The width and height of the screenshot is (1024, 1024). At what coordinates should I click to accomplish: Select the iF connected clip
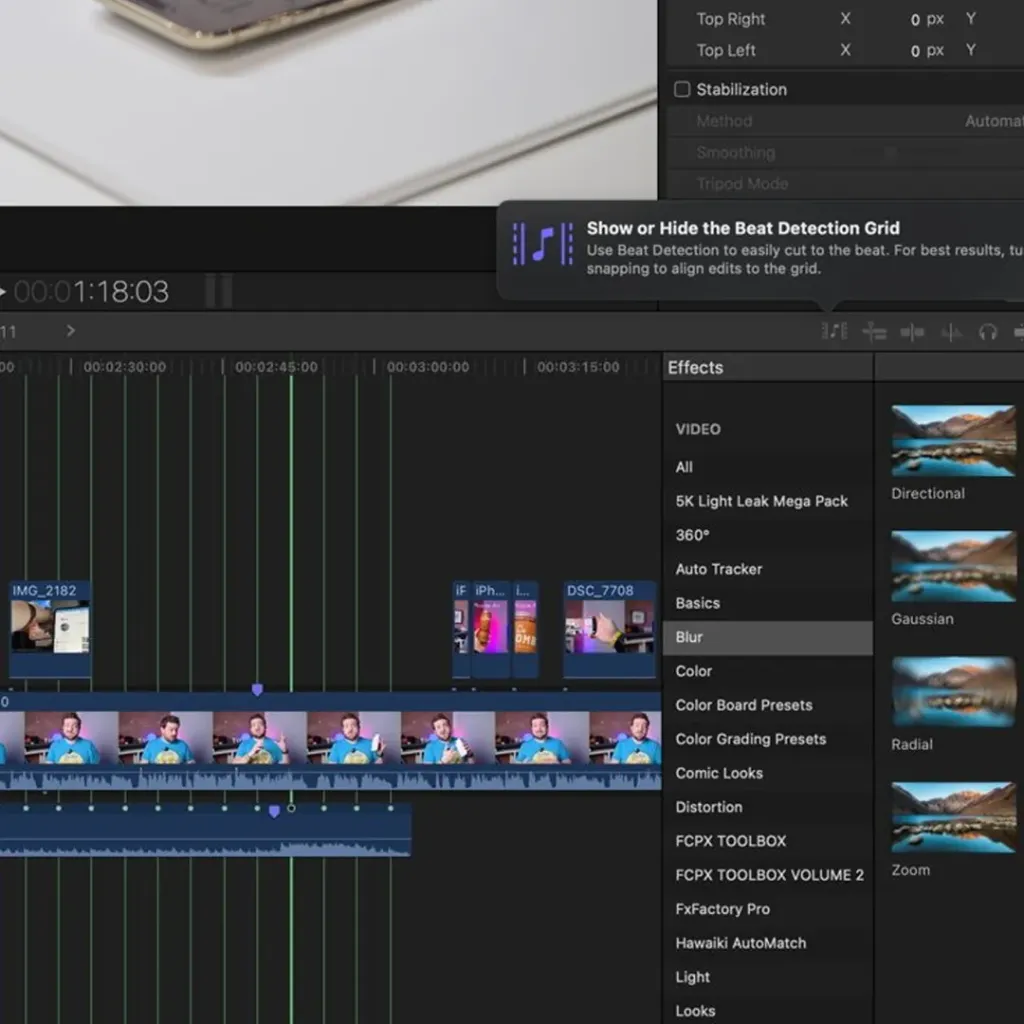pos(461,628)
